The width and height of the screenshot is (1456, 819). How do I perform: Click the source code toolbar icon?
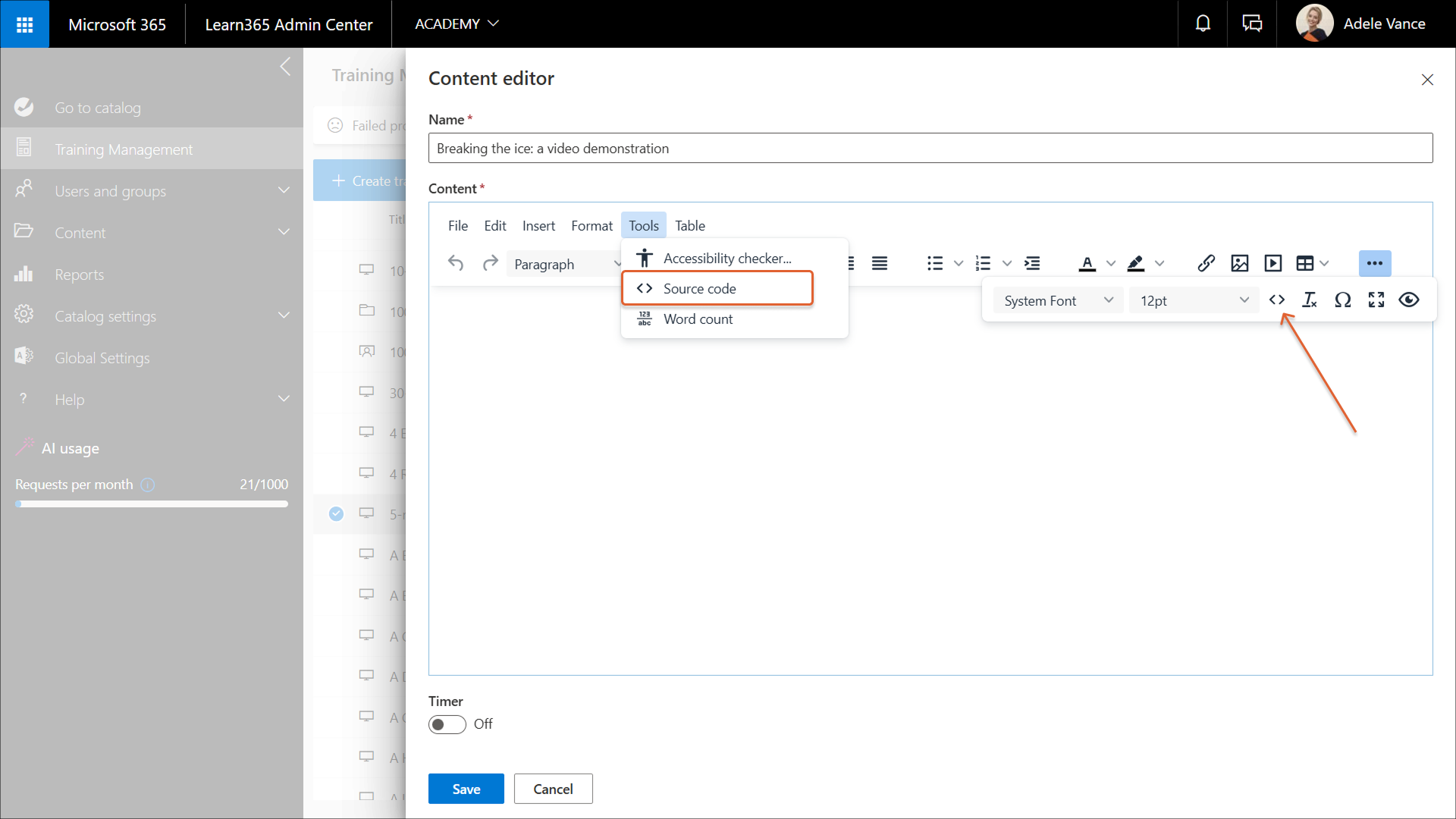[1277, 300]
